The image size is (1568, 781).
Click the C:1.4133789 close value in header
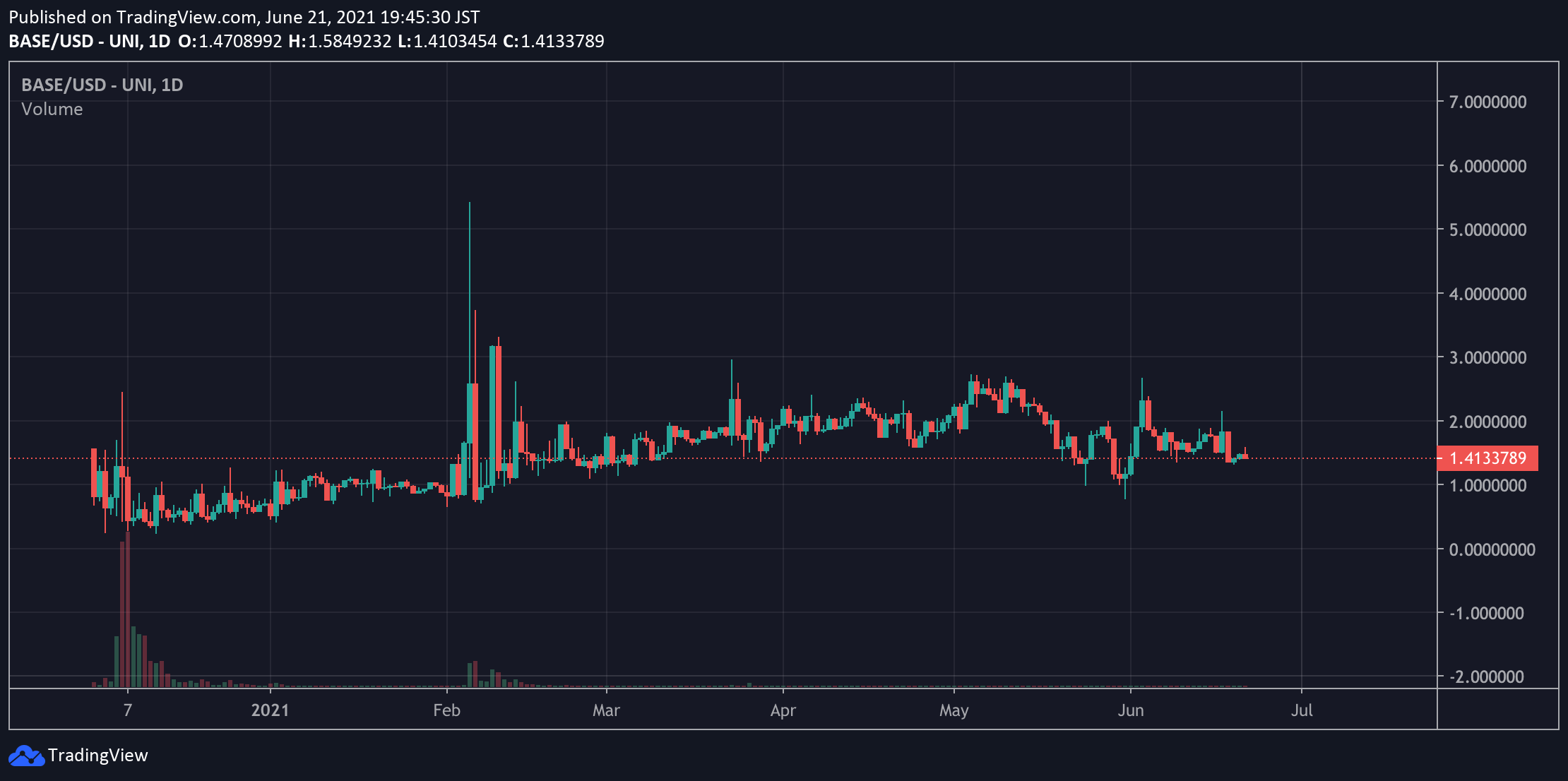pyautogui.click(x=554, y=41)
